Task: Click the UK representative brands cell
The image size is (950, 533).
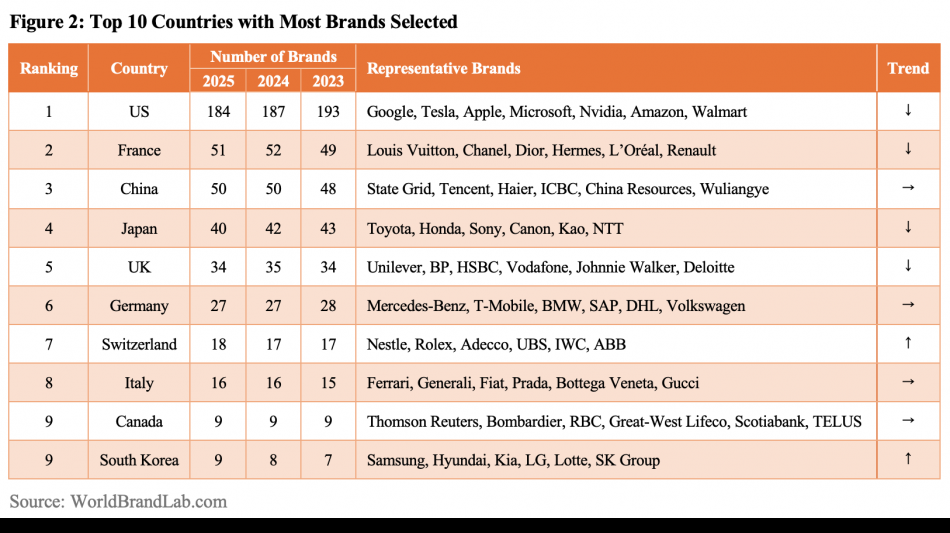Action: pyautogui.click(x=551, y=267)
